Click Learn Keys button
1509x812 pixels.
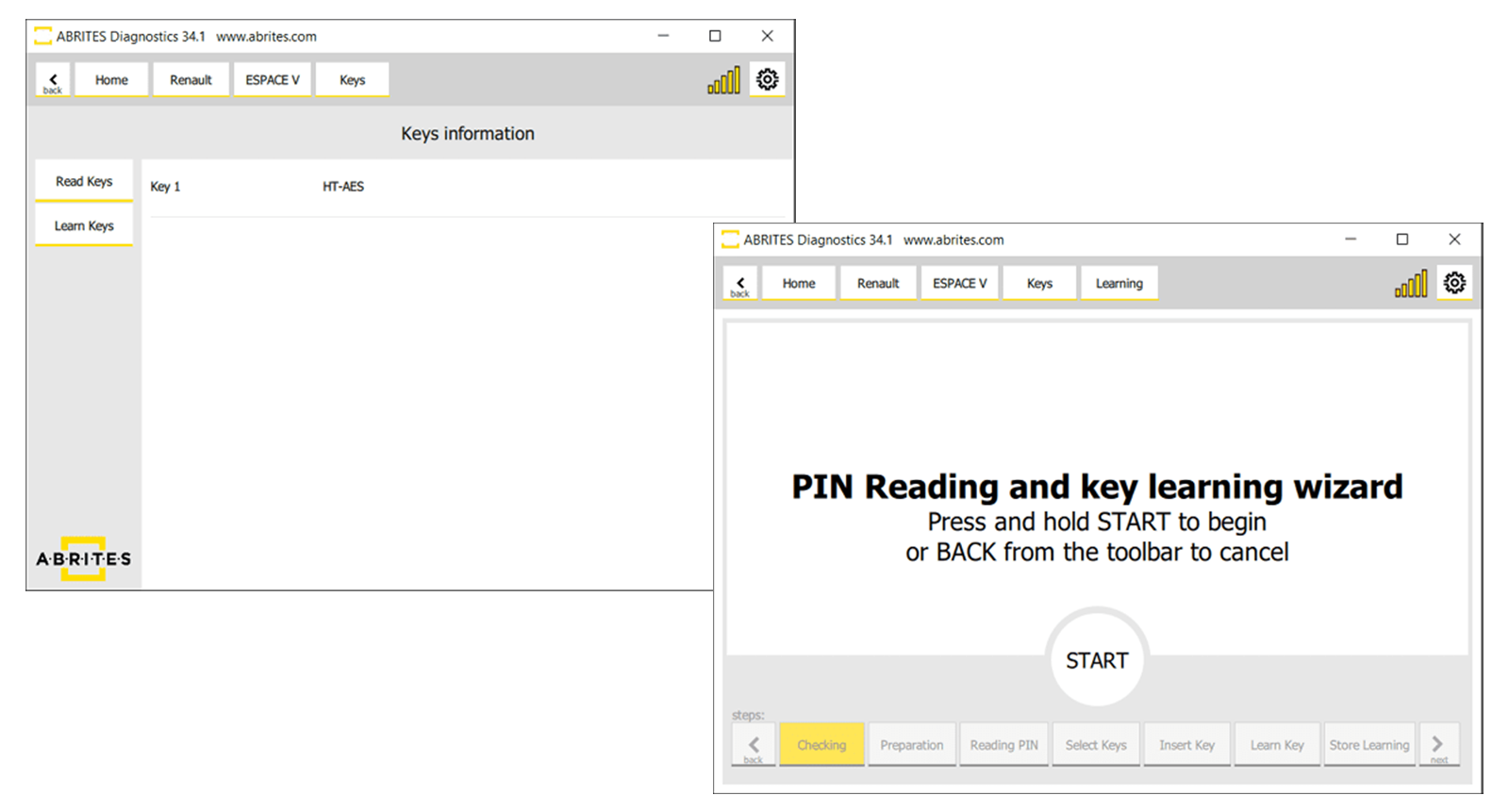[x=84, y=226]
